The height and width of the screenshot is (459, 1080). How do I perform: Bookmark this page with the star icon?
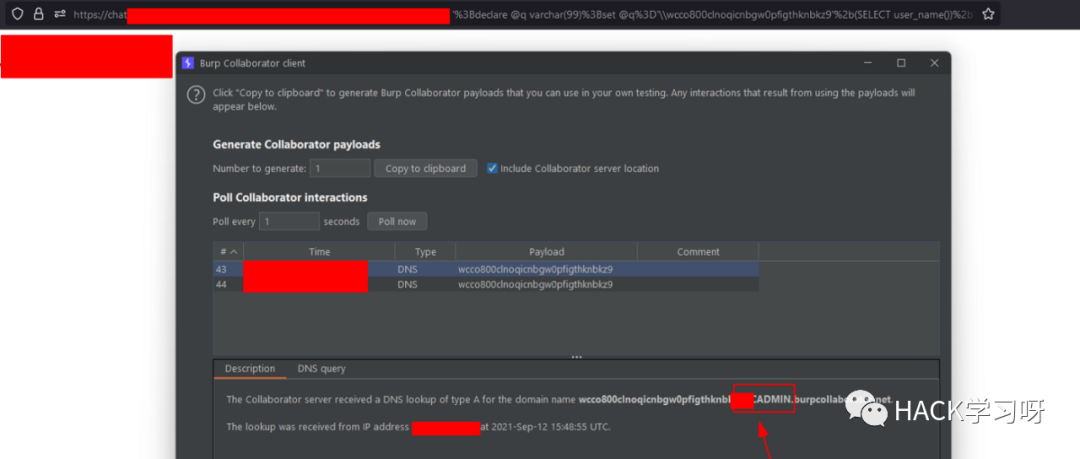(988, 14)
